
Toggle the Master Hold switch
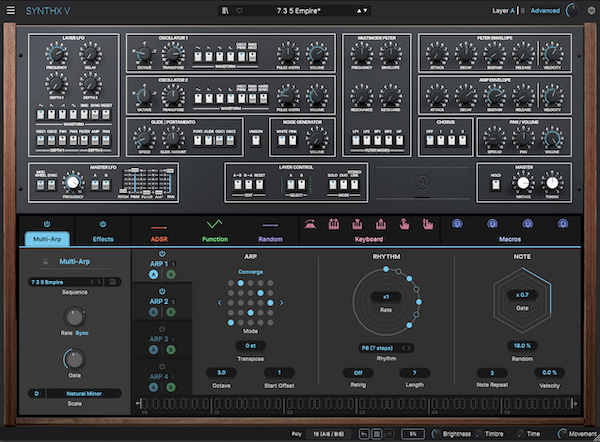(496, 185)
